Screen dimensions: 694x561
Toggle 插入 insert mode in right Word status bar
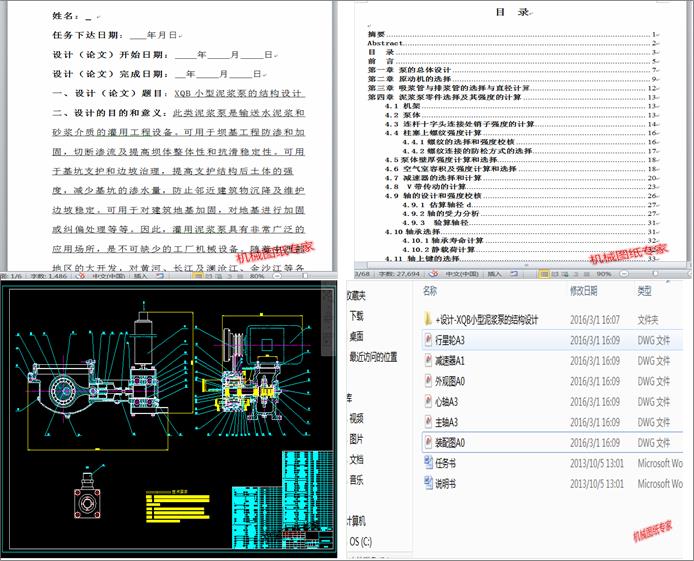point(494,274)
